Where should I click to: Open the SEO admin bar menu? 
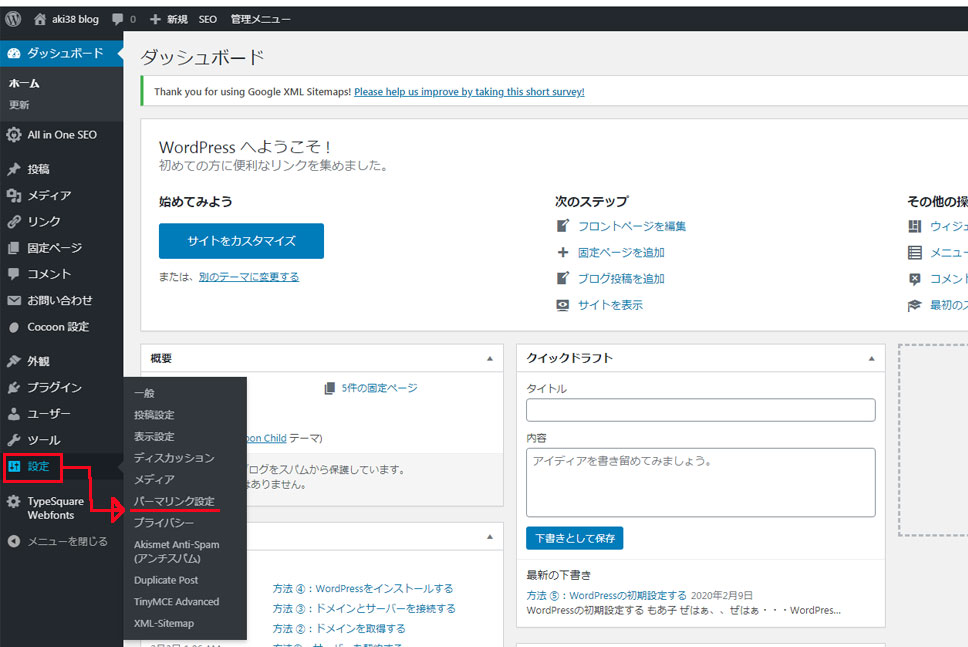coord(207,19)
